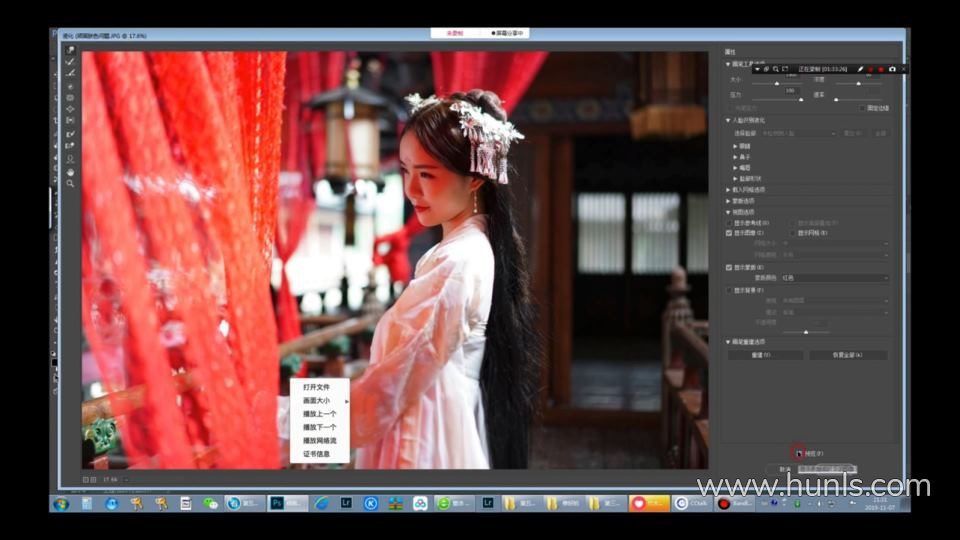Viewport: 960px width, 540px height.
Task: Toggle the 显示蒙版 checkbox
Action: click(x=729, y=268)
